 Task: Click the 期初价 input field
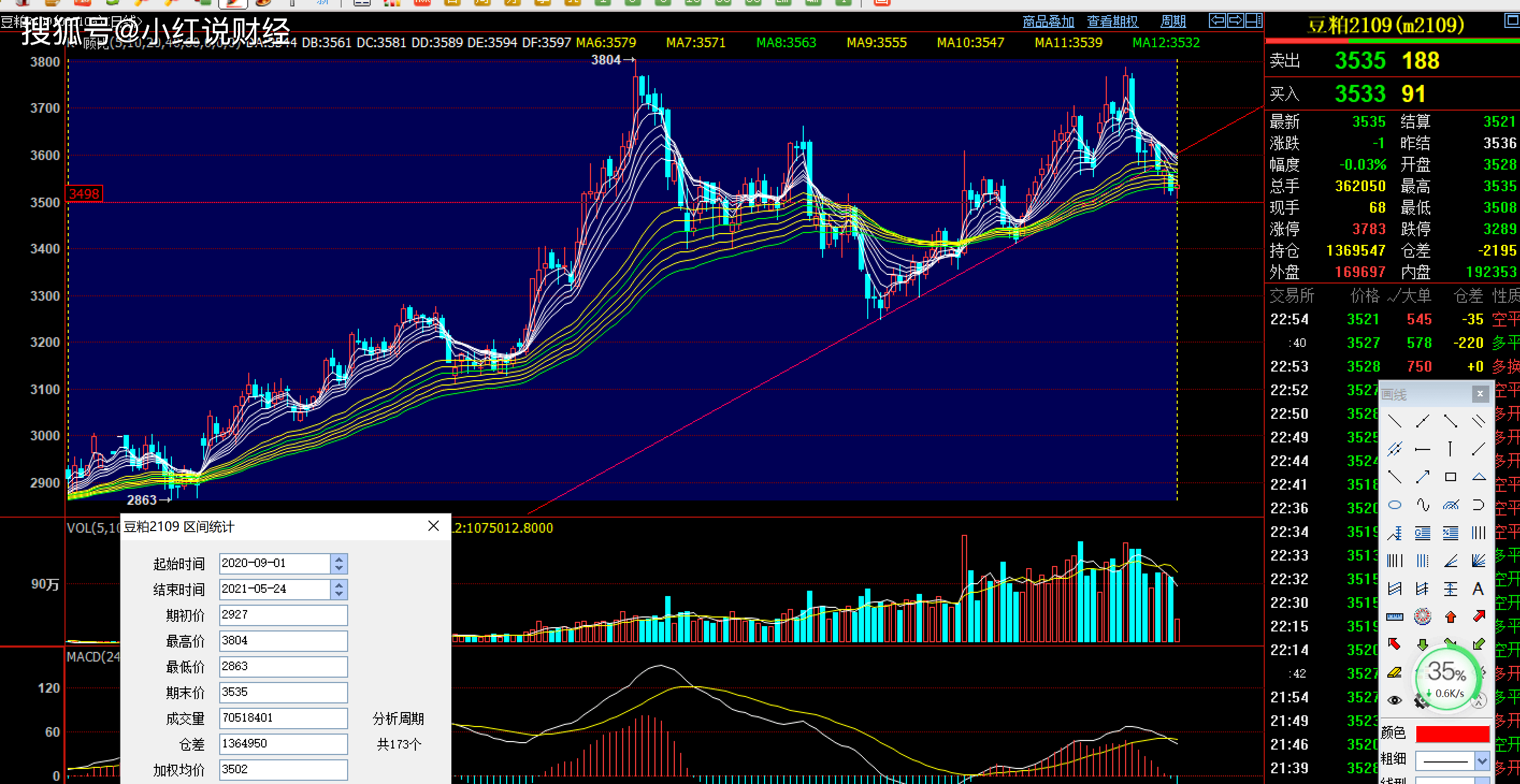[283, 615]
